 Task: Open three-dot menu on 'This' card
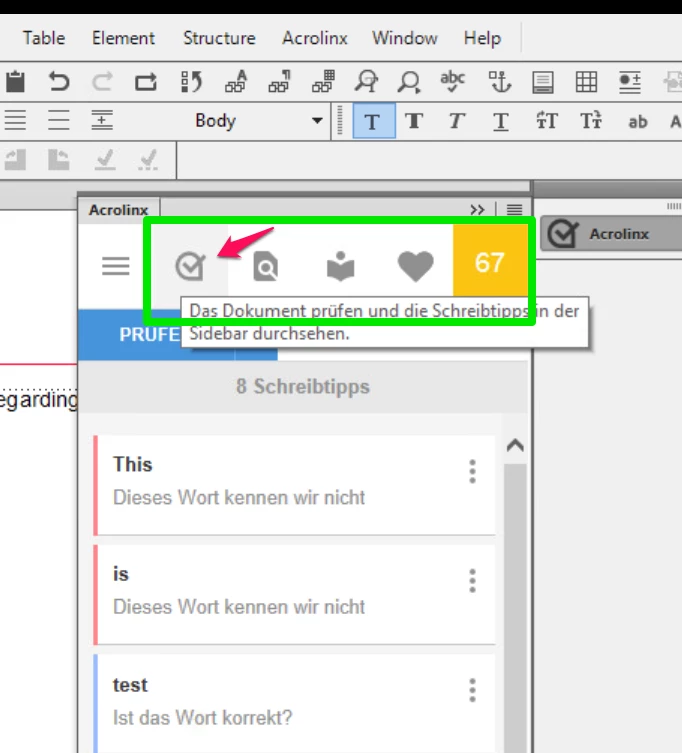click(x=473, y=471)
